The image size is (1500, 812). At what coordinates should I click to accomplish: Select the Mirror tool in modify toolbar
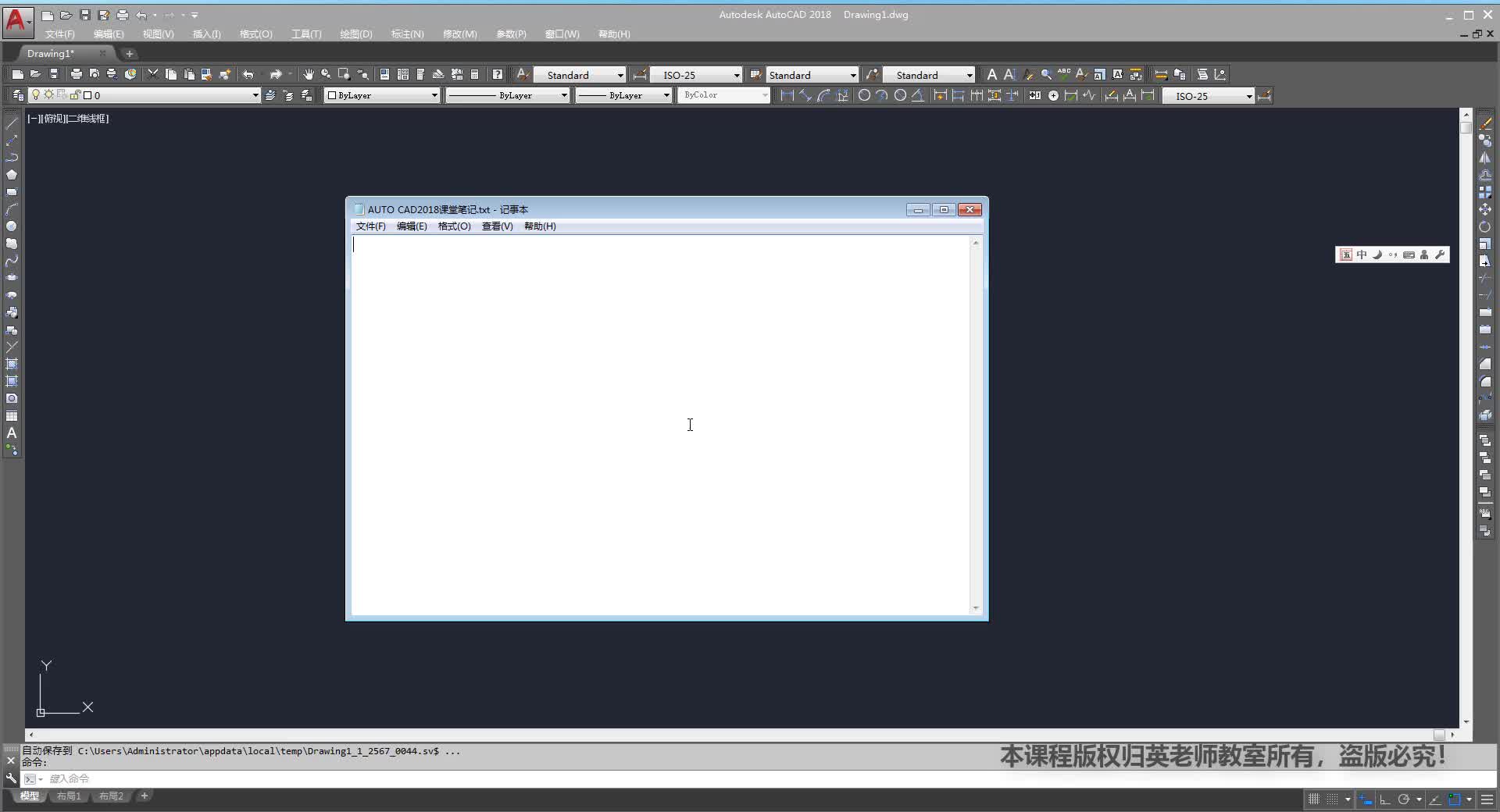pos(1485,158)
